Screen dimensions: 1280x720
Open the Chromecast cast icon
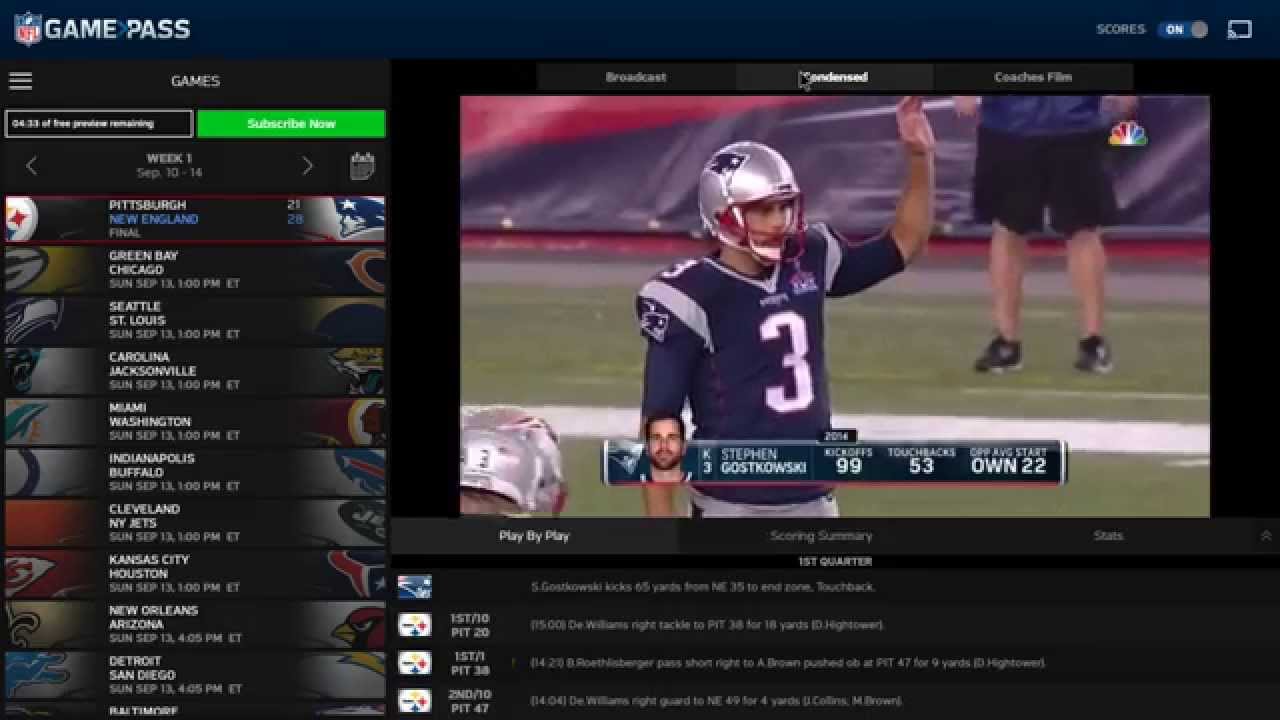[1239, 30]
